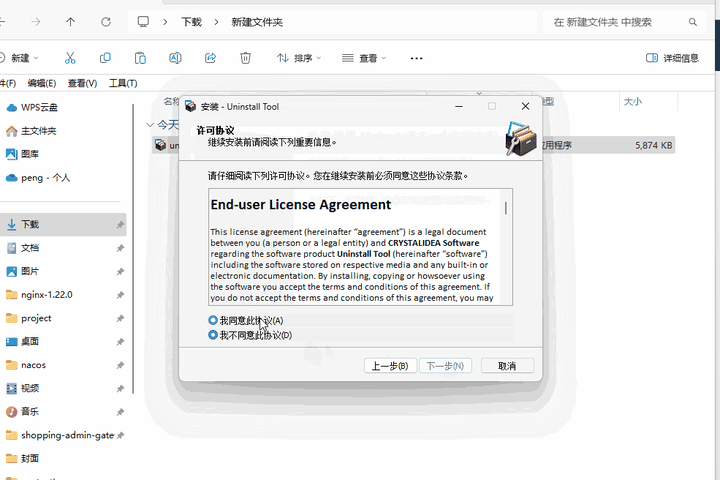Click the Rename icon in Explorer toolbar
The width and height of the screenshot is (720, 480).
[x=175, y=58]
